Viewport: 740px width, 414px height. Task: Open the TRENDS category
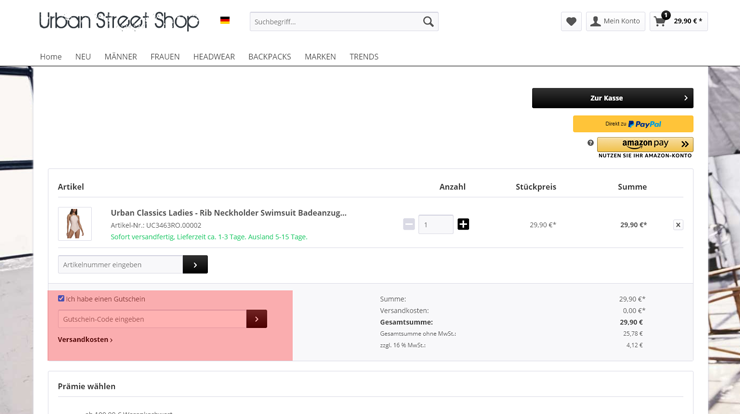(364, 57)
